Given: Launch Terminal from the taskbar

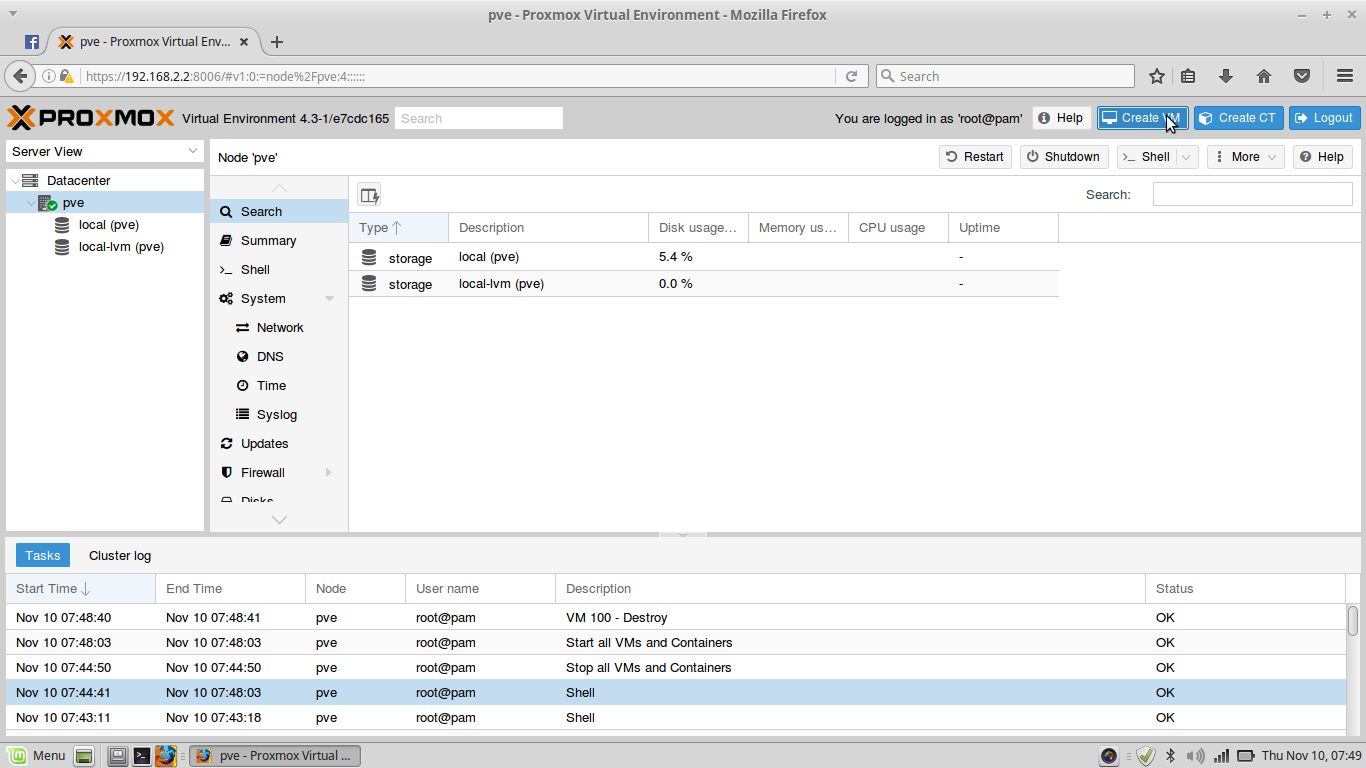Looking at the screenshot, I should [x=142, y=756].
